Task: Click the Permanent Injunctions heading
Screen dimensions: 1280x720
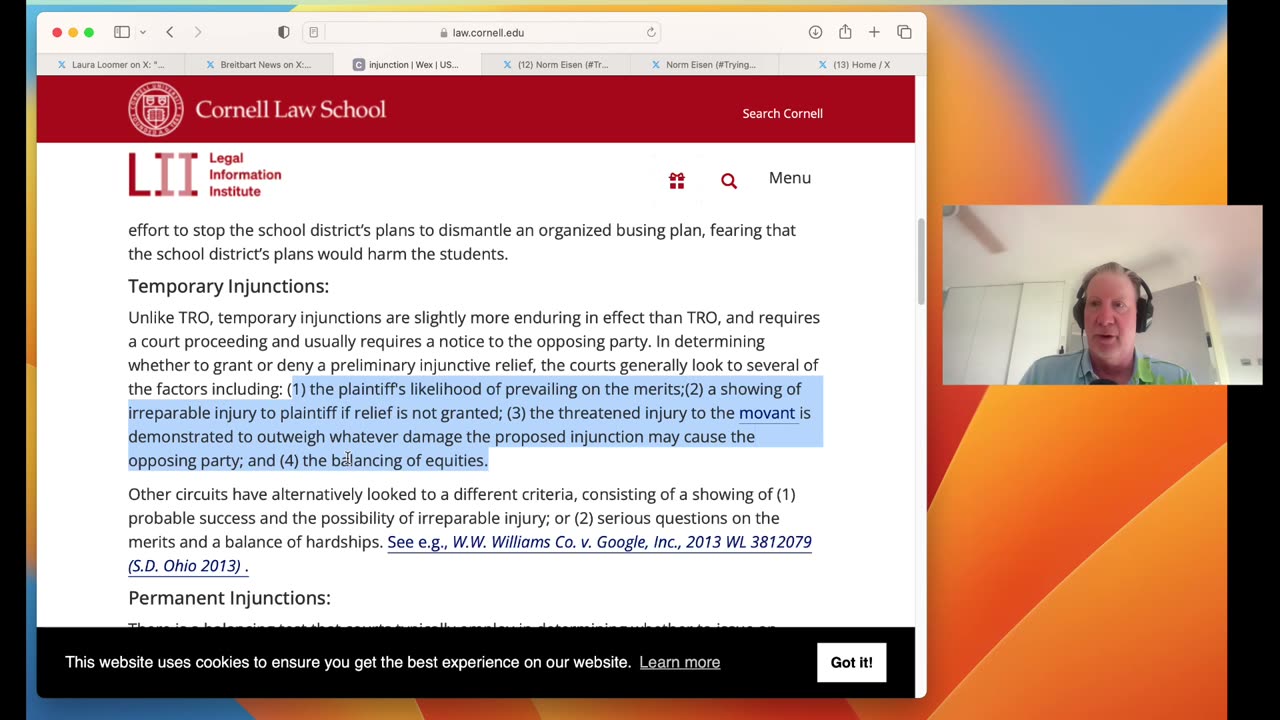Action: [x=229, y=598]
